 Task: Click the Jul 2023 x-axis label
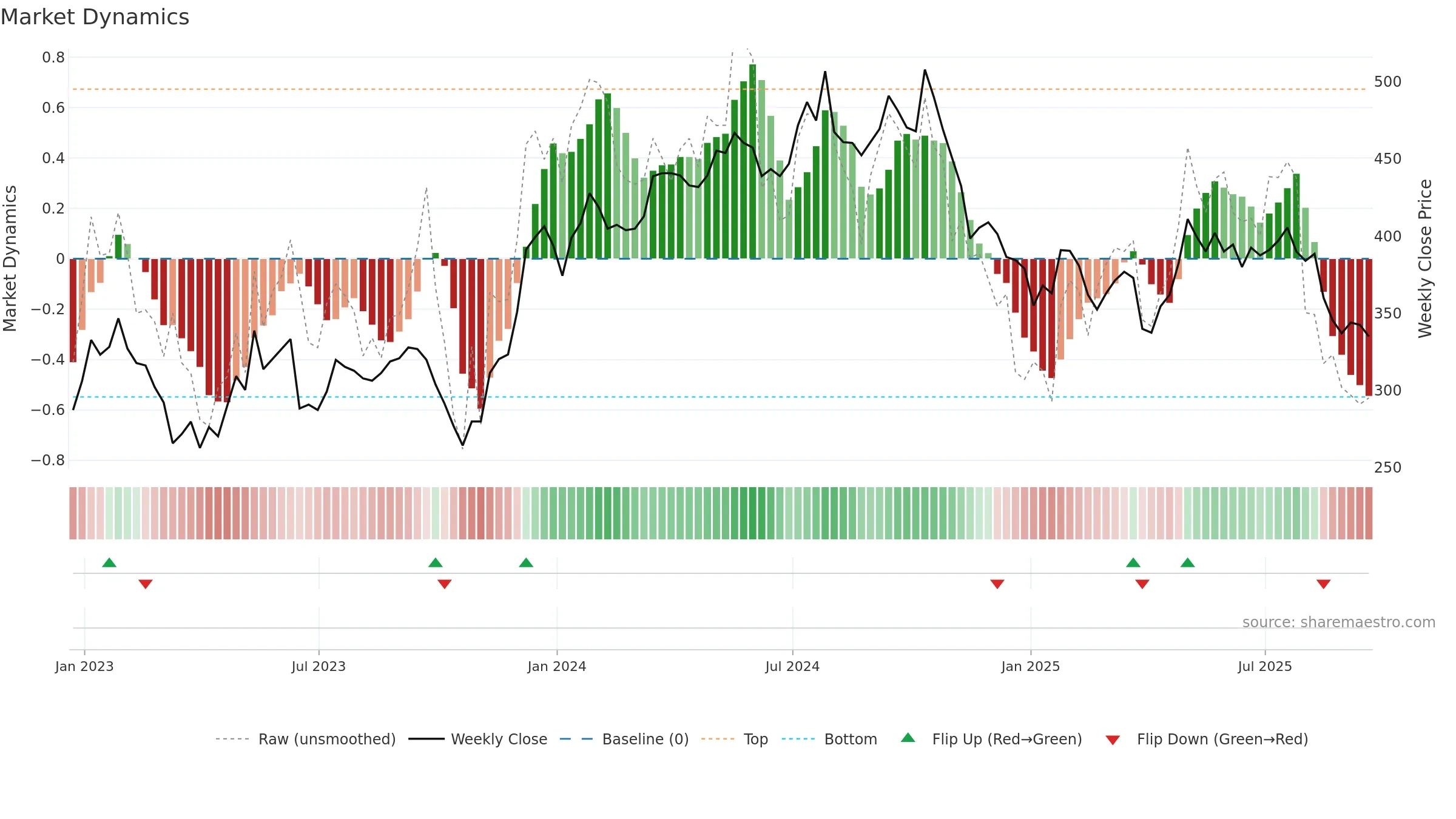tap(318, 667)
